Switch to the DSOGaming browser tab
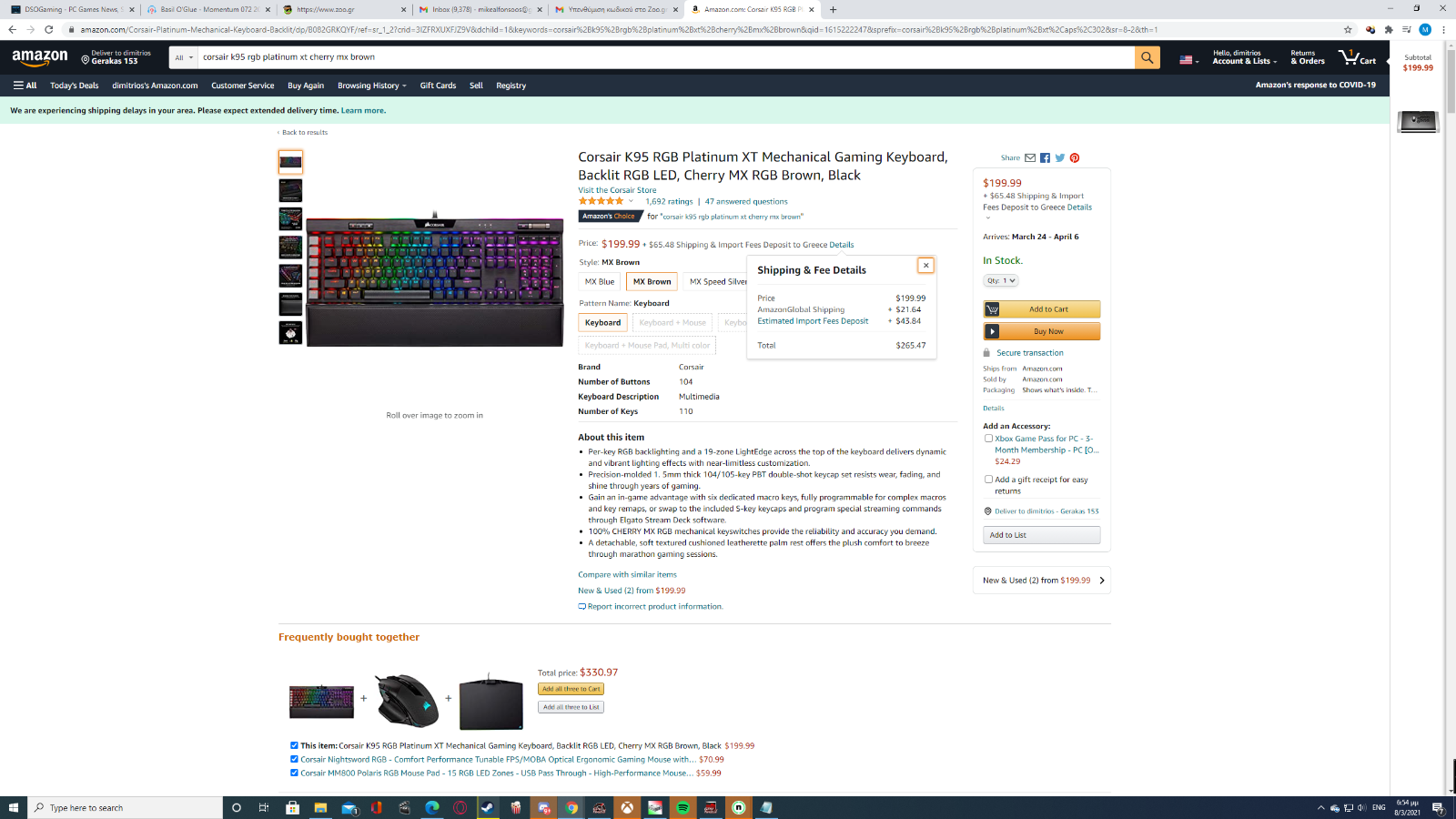 point(71,9)
